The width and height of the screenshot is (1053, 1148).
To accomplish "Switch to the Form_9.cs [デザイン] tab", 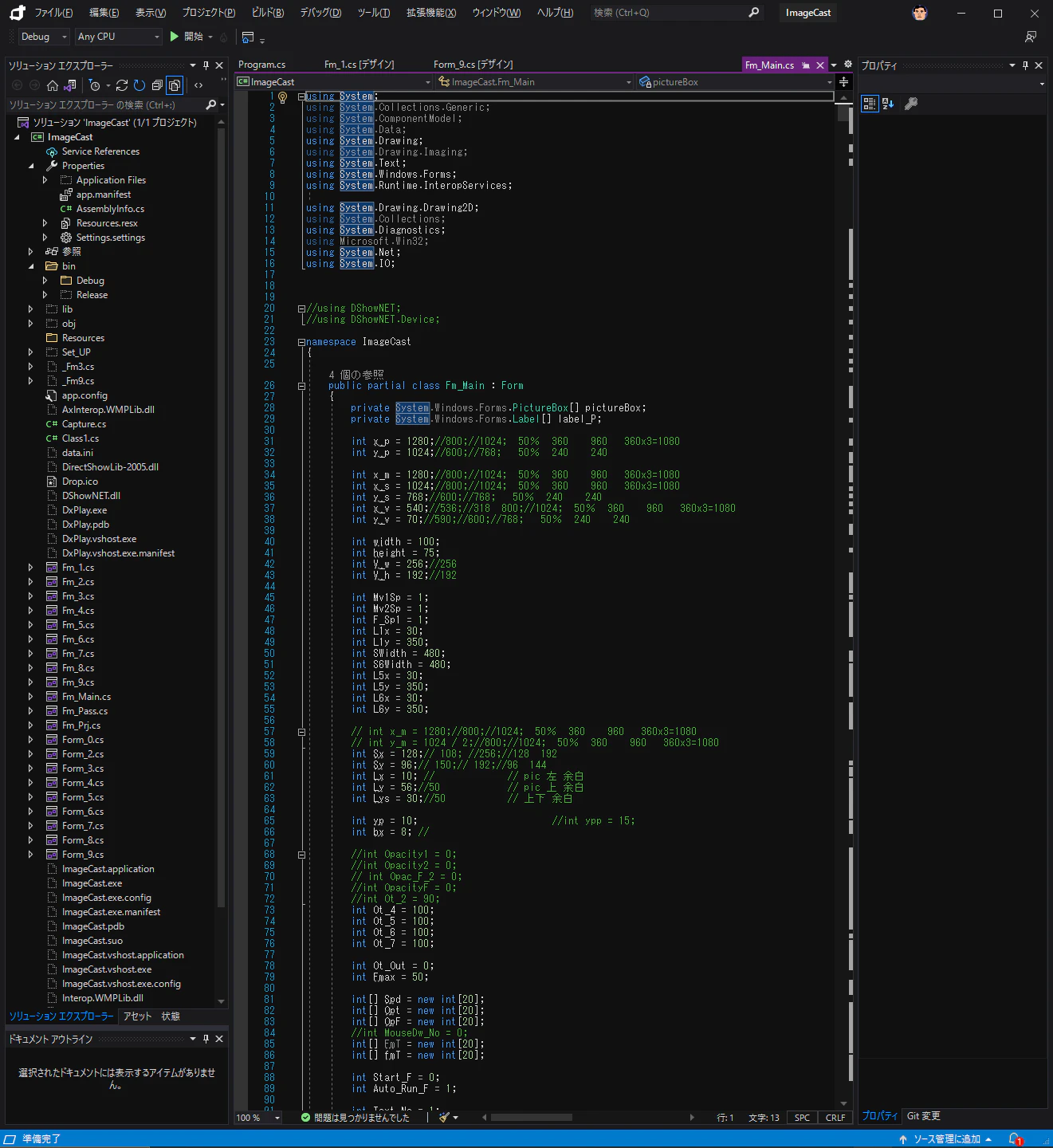I will 473,65.
